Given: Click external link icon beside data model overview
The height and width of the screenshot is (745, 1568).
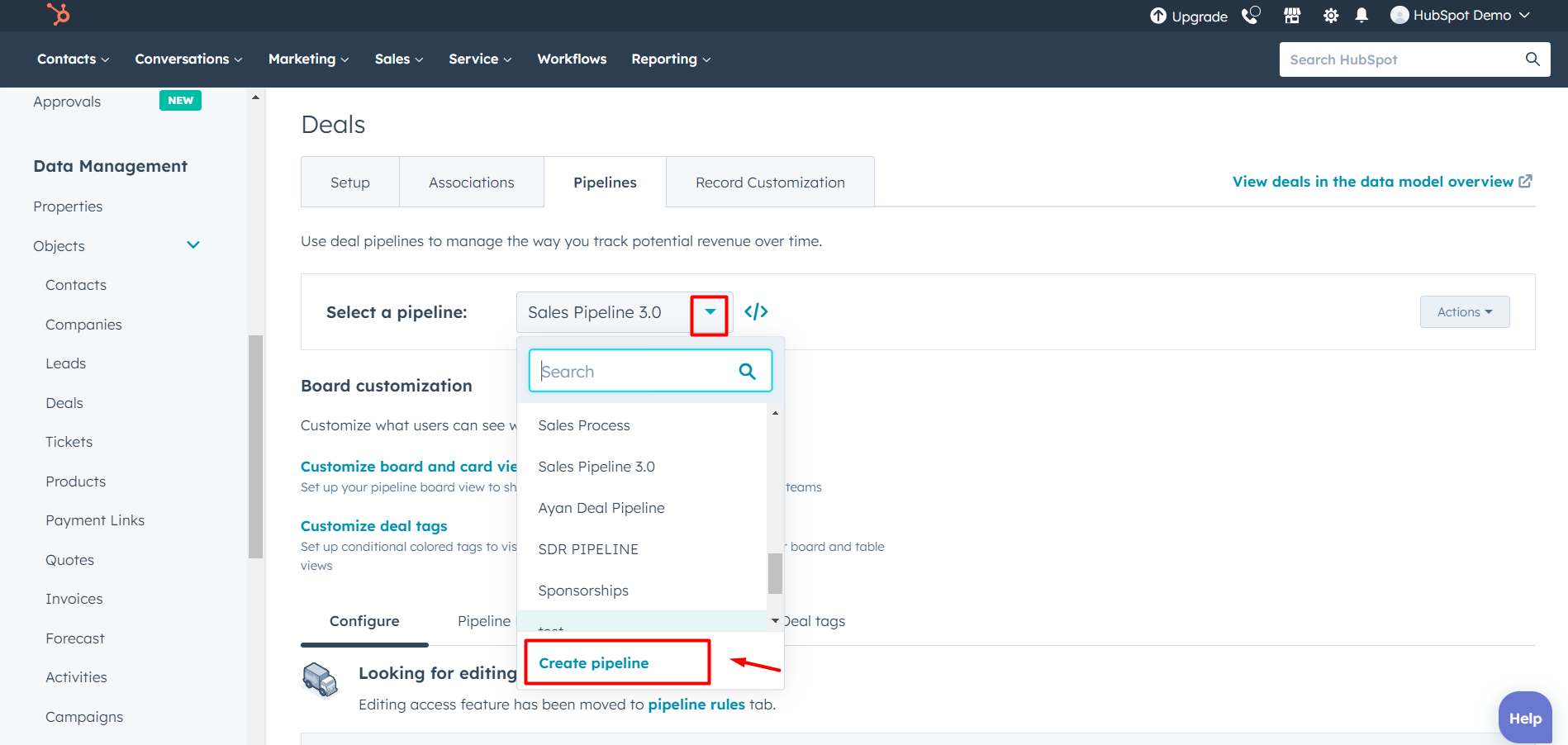Looking at the screenshot, I should [x=1526, y=181].
